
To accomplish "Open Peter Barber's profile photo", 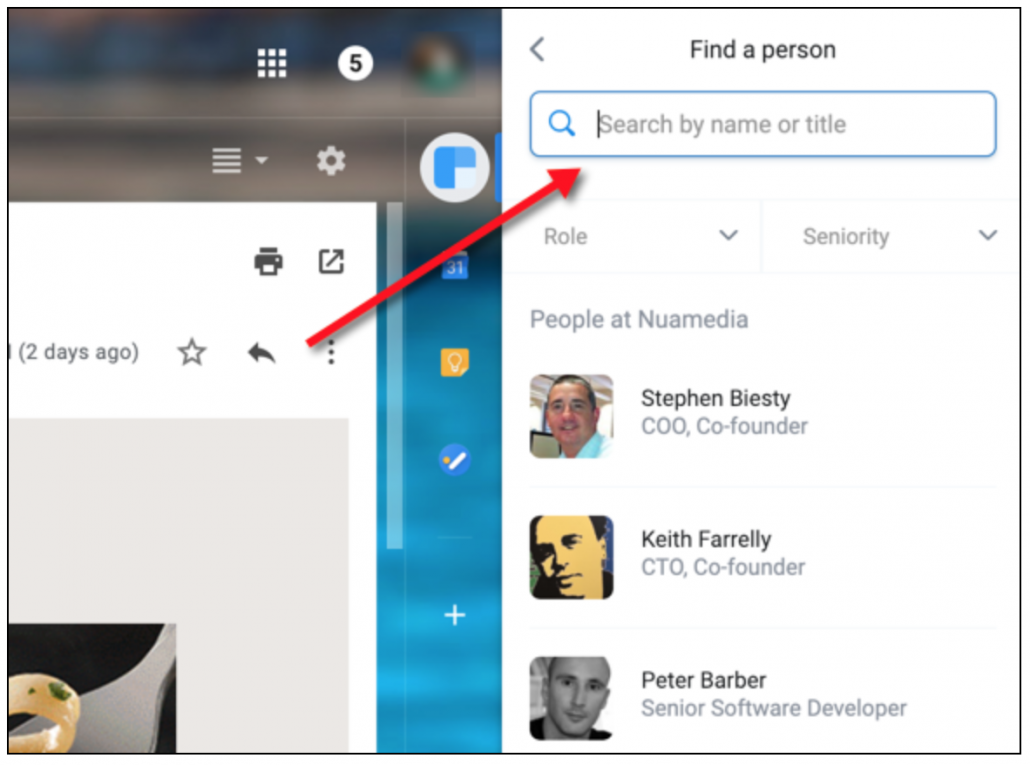I will click(571, 699).
